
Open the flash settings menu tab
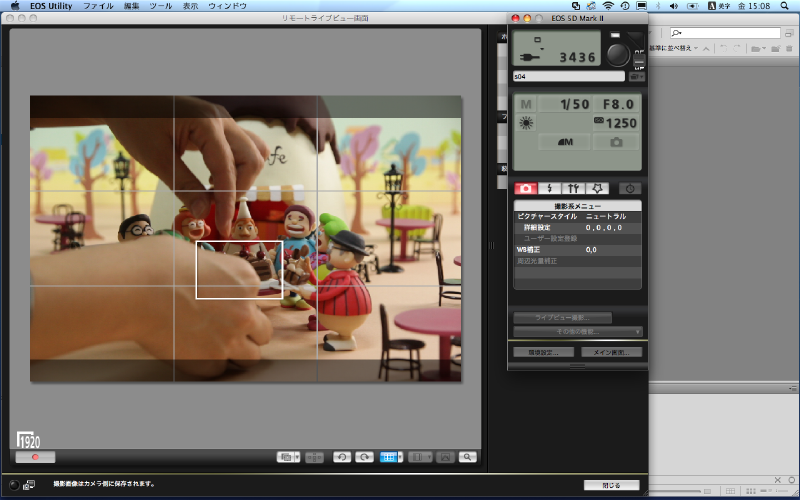(x=549, y=188)
